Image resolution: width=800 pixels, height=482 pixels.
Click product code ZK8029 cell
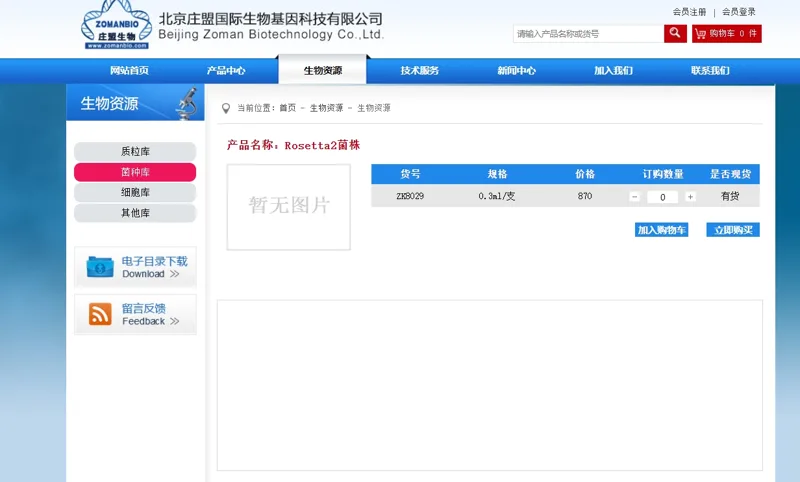(410, 196)
